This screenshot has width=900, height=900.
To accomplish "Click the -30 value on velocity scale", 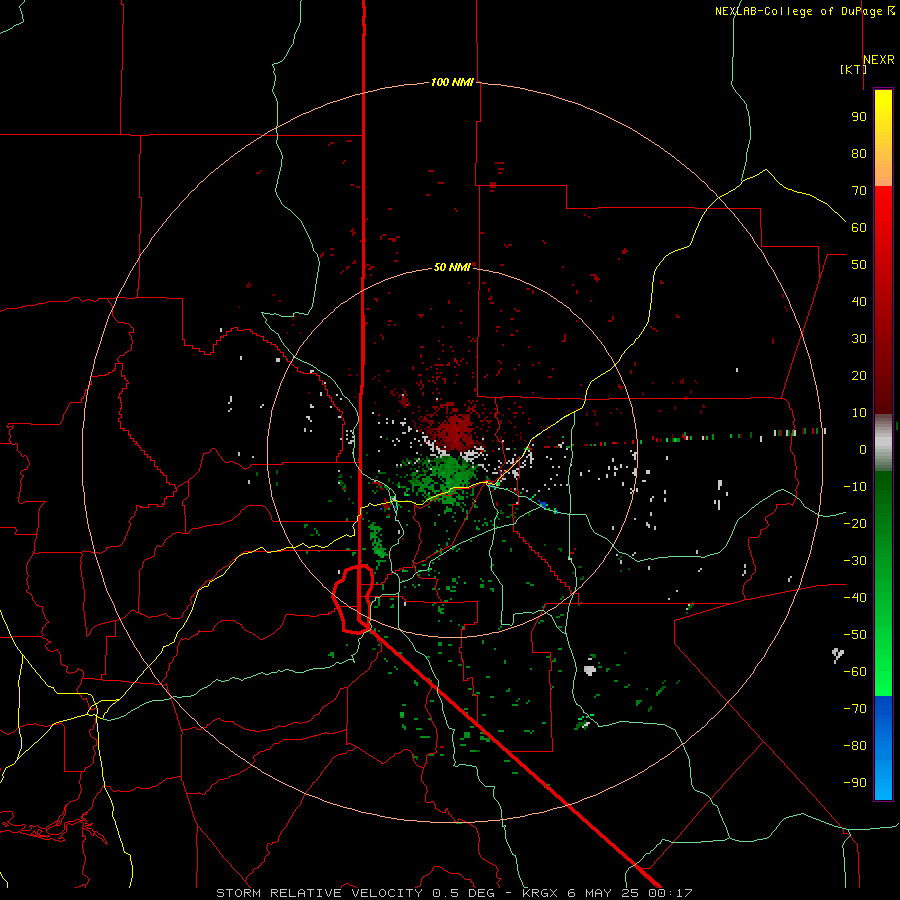I will pos(855,561).
